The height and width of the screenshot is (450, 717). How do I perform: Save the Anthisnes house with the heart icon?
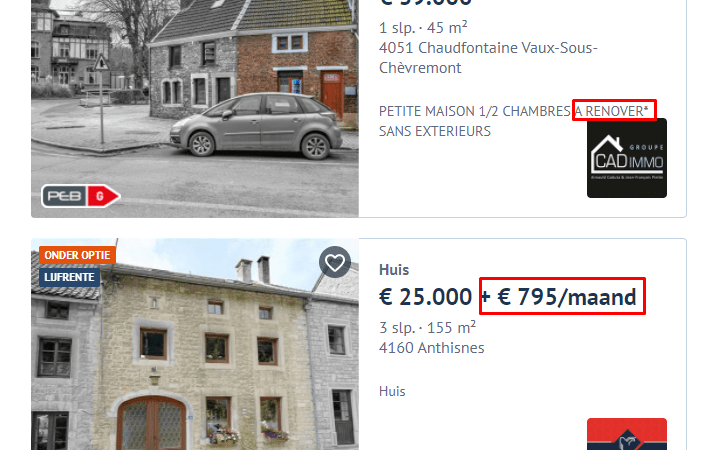[335, 262]
